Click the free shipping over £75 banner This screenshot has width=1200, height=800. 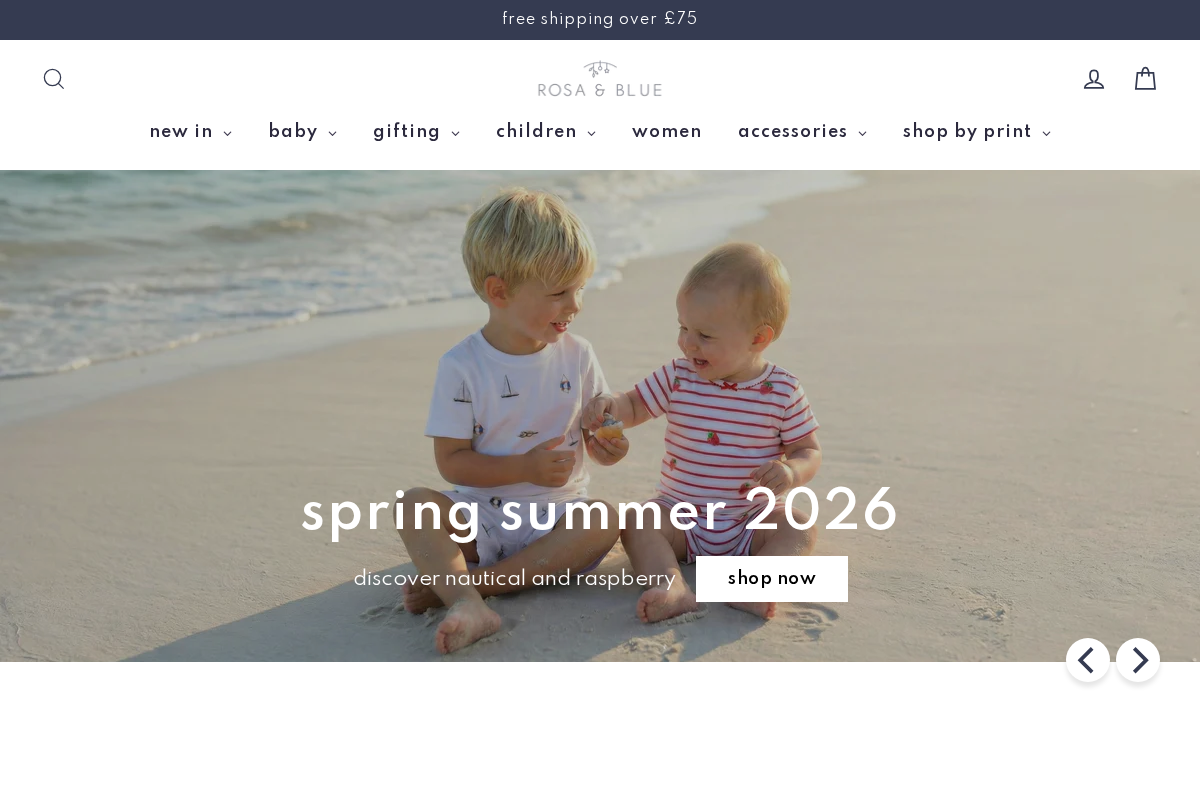(600, 19)
